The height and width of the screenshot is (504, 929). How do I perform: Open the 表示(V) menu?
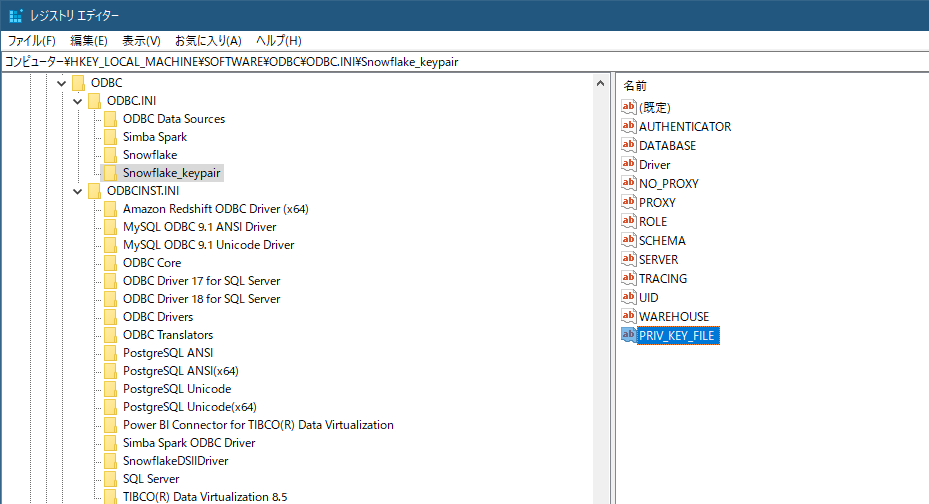[141, 41]
